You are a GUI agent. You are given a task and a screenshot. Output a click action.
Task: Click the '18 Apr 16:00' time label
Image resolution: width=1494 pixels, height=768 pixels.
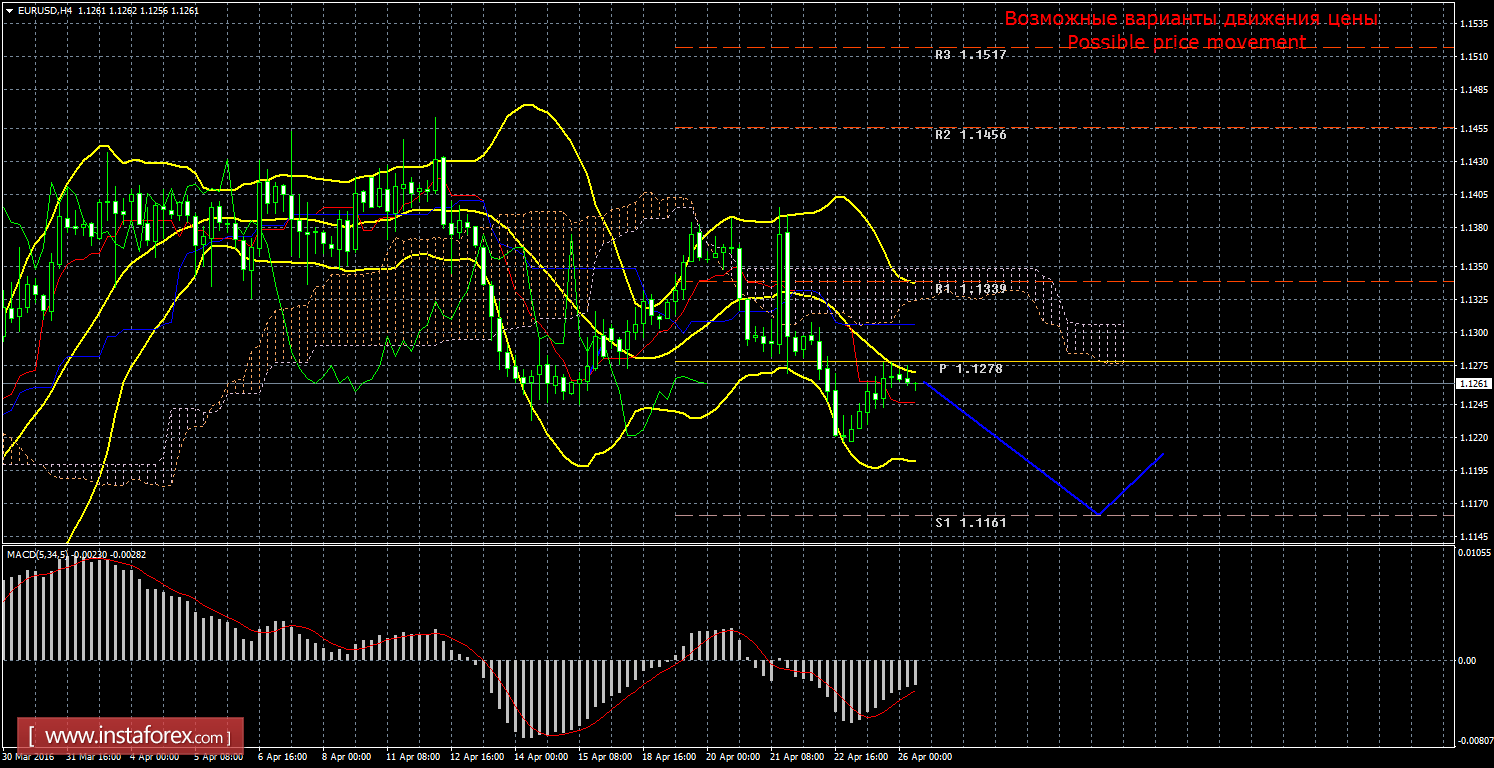tap(668, 757)
